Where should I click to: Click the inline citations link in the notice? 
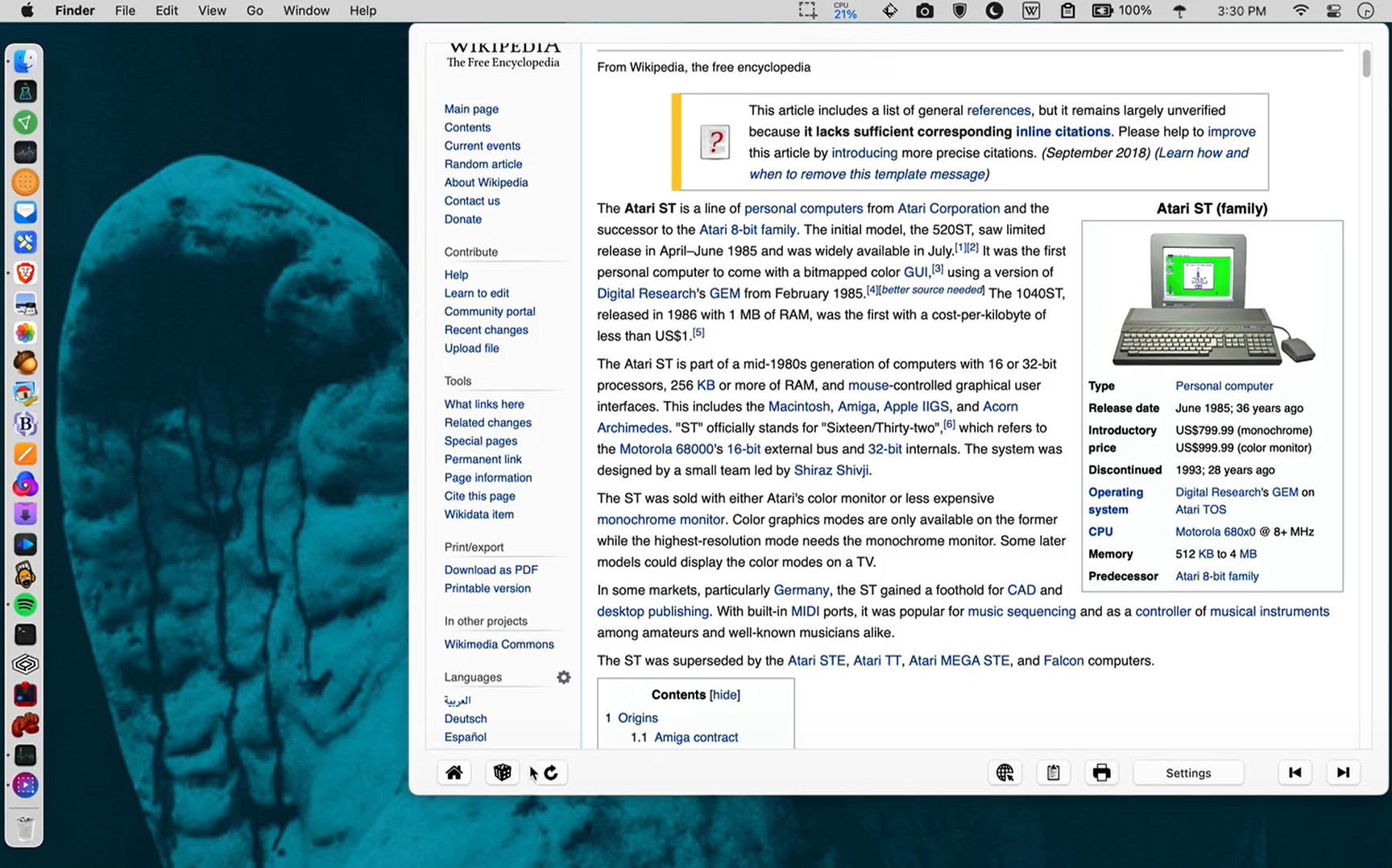[1063, 132]
